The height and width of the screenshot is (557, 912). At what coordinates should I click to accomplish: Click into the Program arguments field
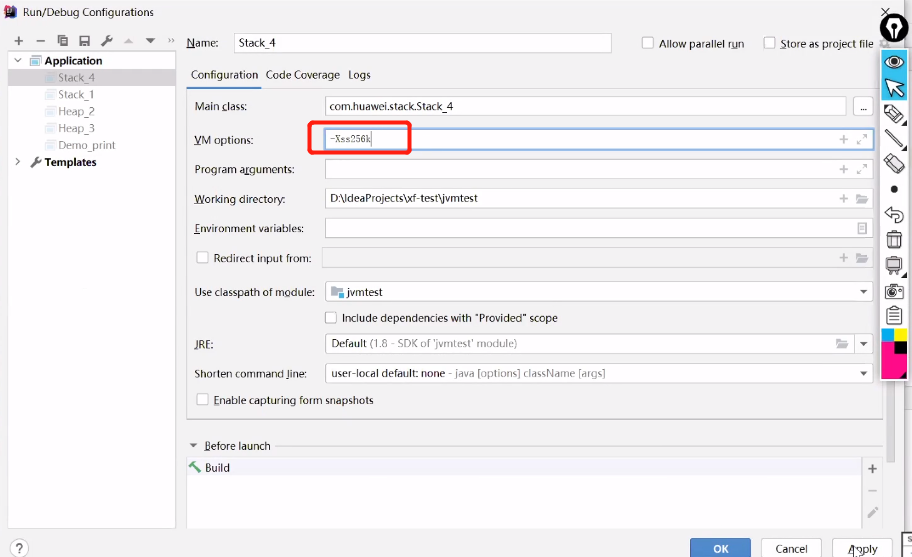click(580, 169)
